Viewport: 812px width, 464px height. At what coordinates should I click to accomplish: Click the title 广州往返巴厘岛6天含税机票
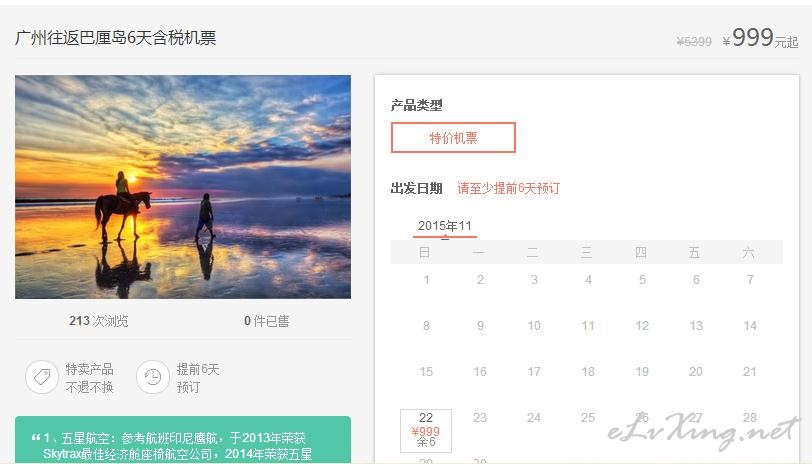click(115, 38)
